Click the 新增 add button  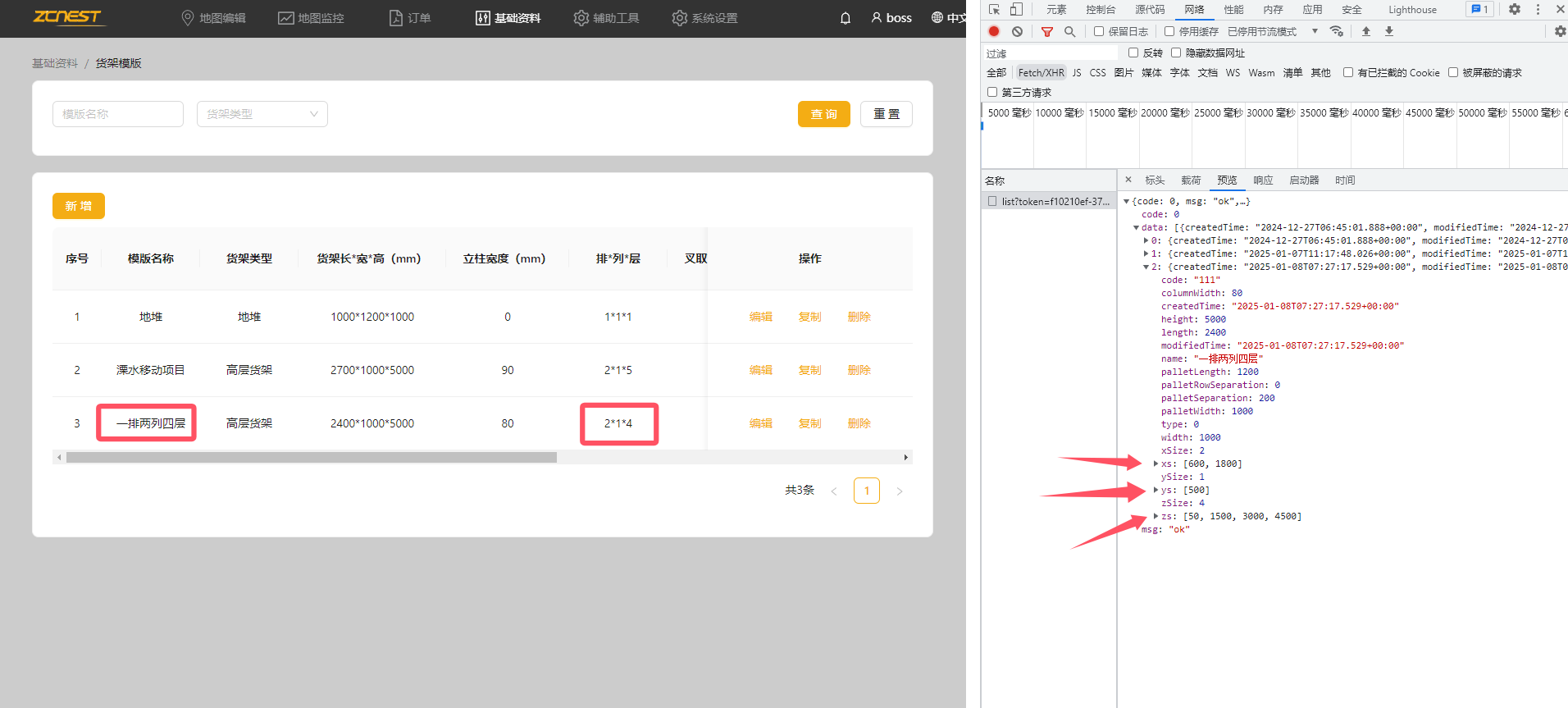click(x=79, y=206)
